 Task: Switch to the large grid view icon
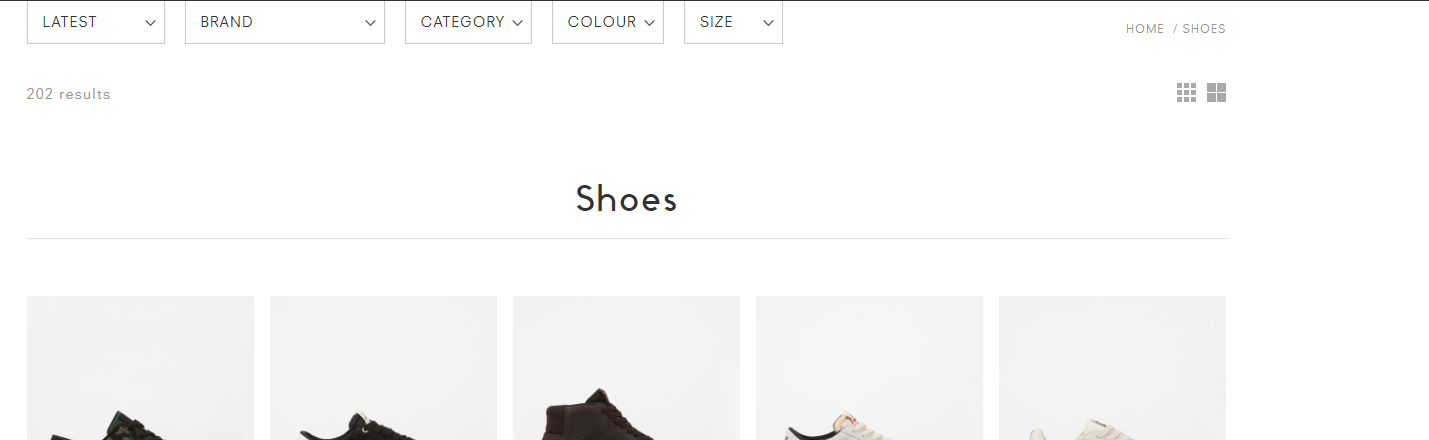click(x=1216, y=93)
